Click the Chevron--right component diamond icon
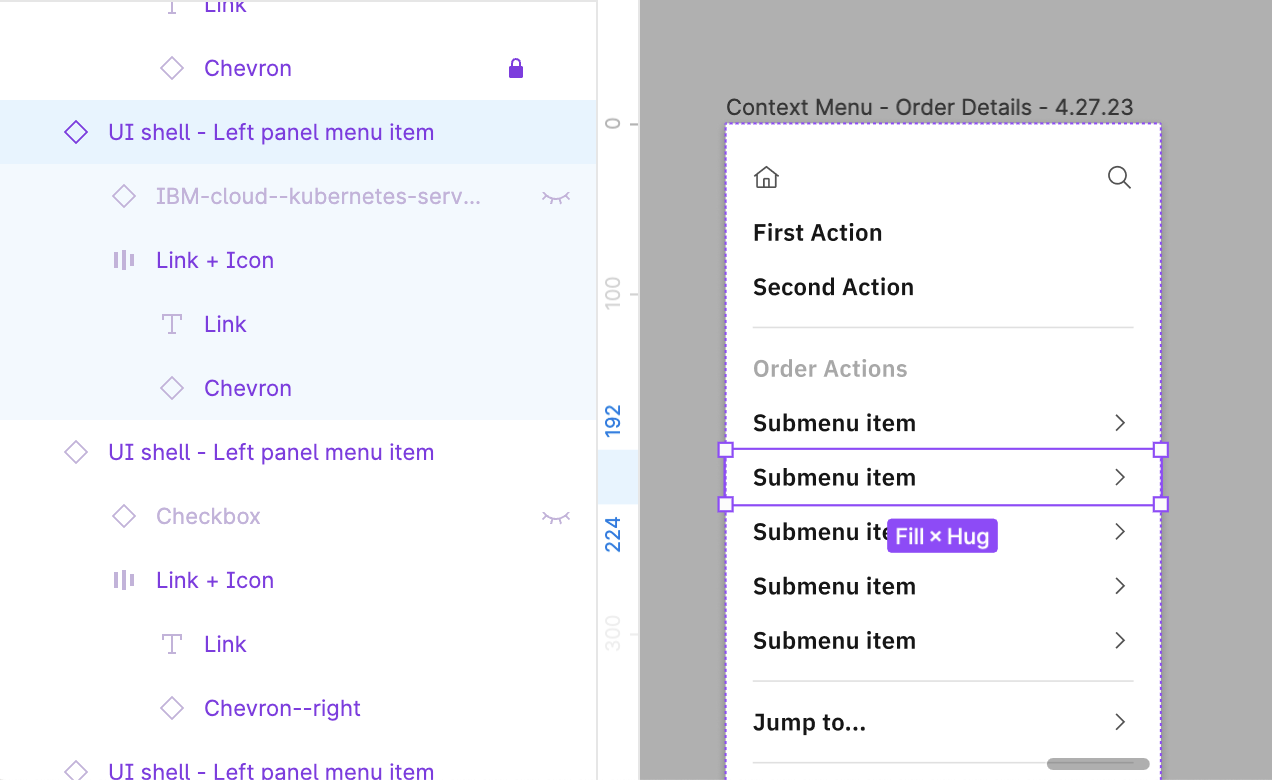Screen dimensions: 1272x780 coord(172,708)
